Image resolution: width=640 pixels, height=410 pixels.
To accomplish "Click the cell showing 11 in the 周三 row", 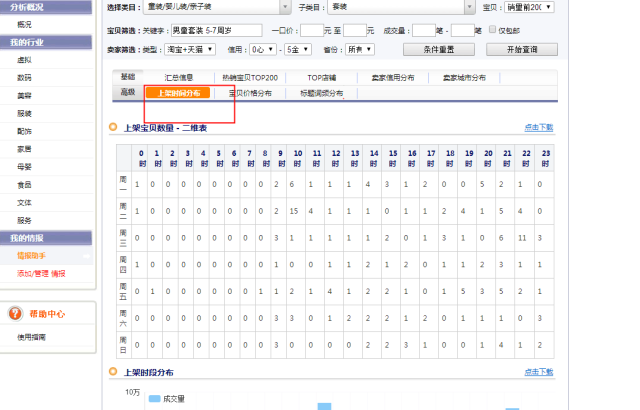I will pyautogui.click(x=522, y=238).
